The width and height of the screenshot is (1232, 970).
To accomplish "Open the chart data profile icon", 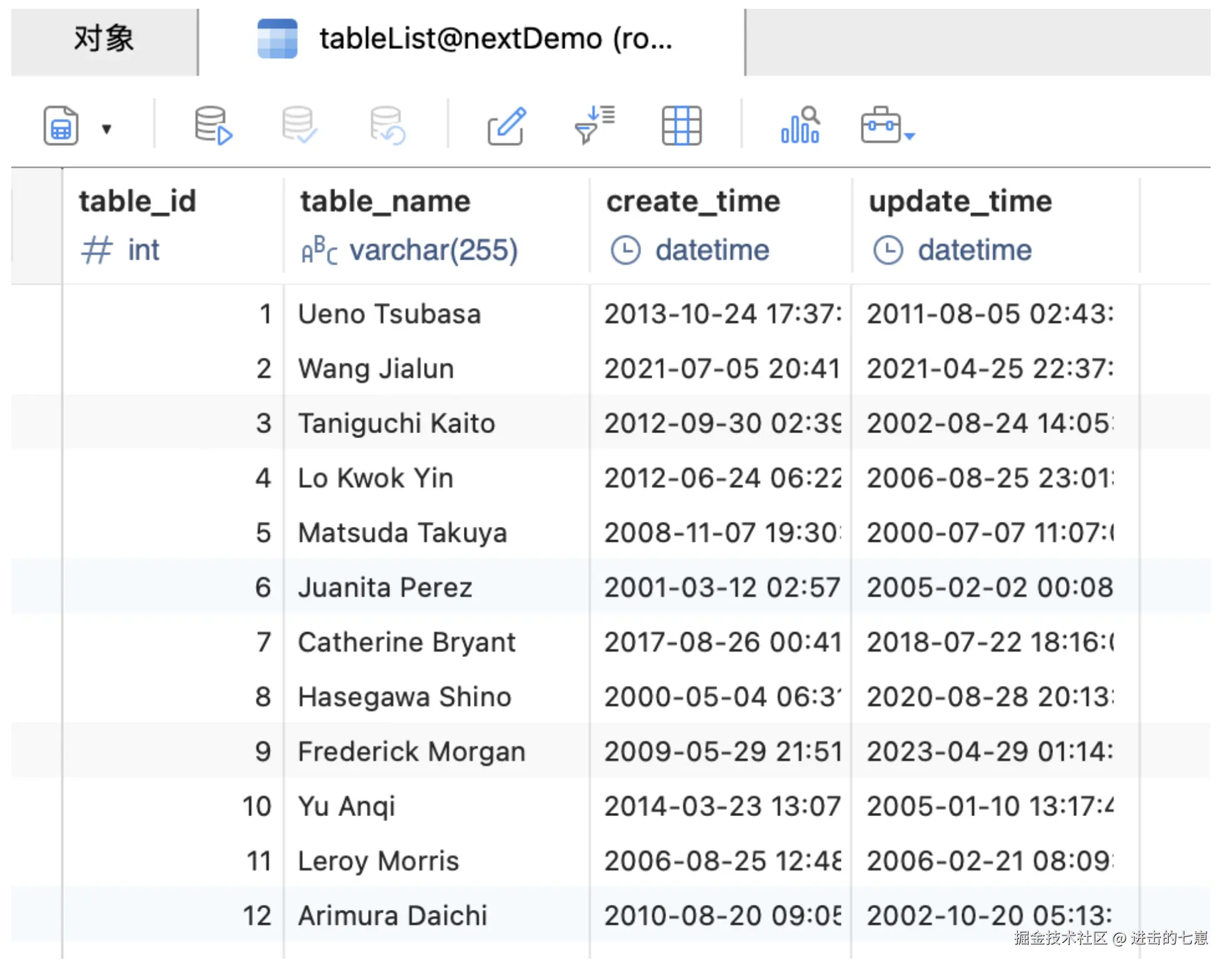I will coord(800,126).
